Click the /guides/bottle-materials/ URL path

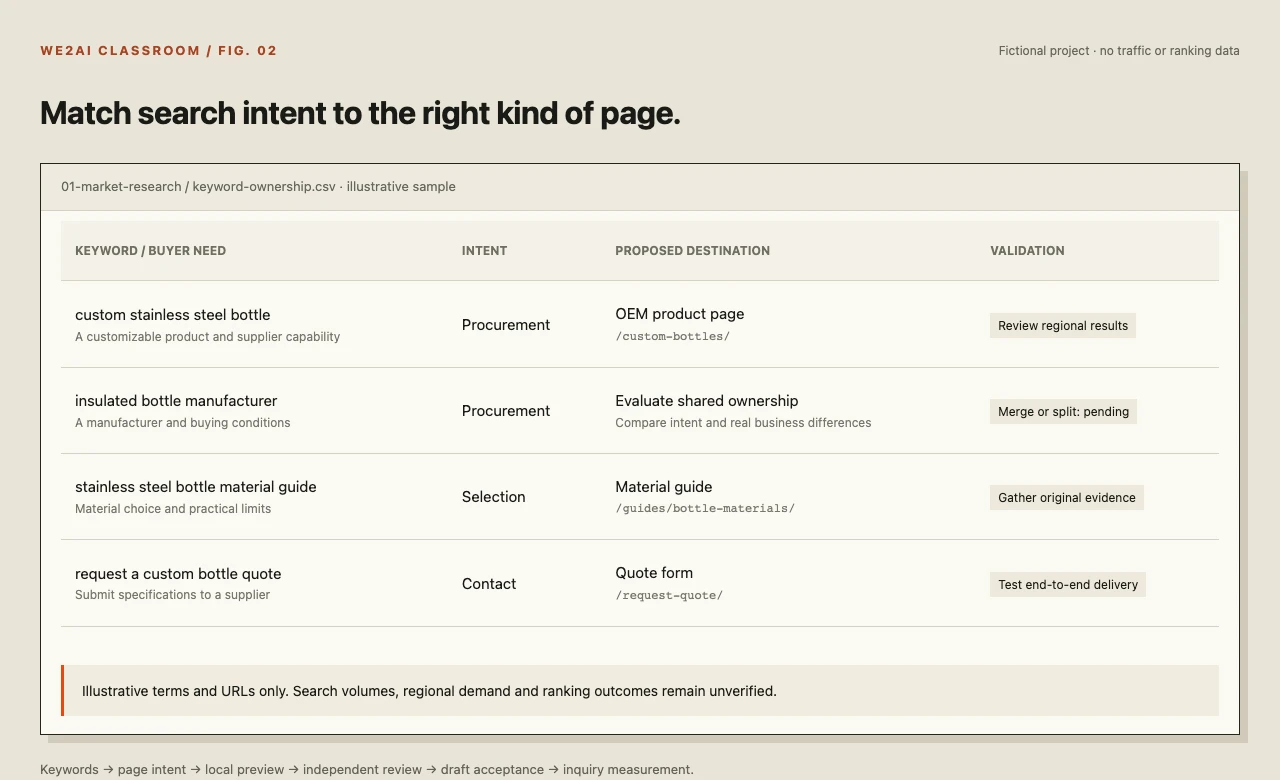[705, 508]
